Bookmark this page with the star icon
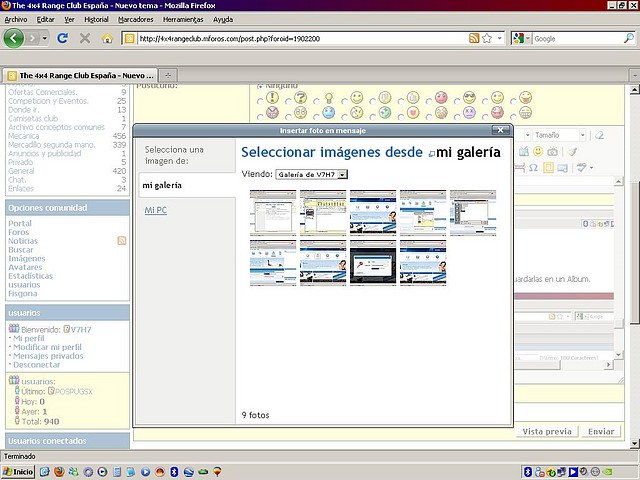The width and height of the screenshot is (640, 480). coord(487,38)
